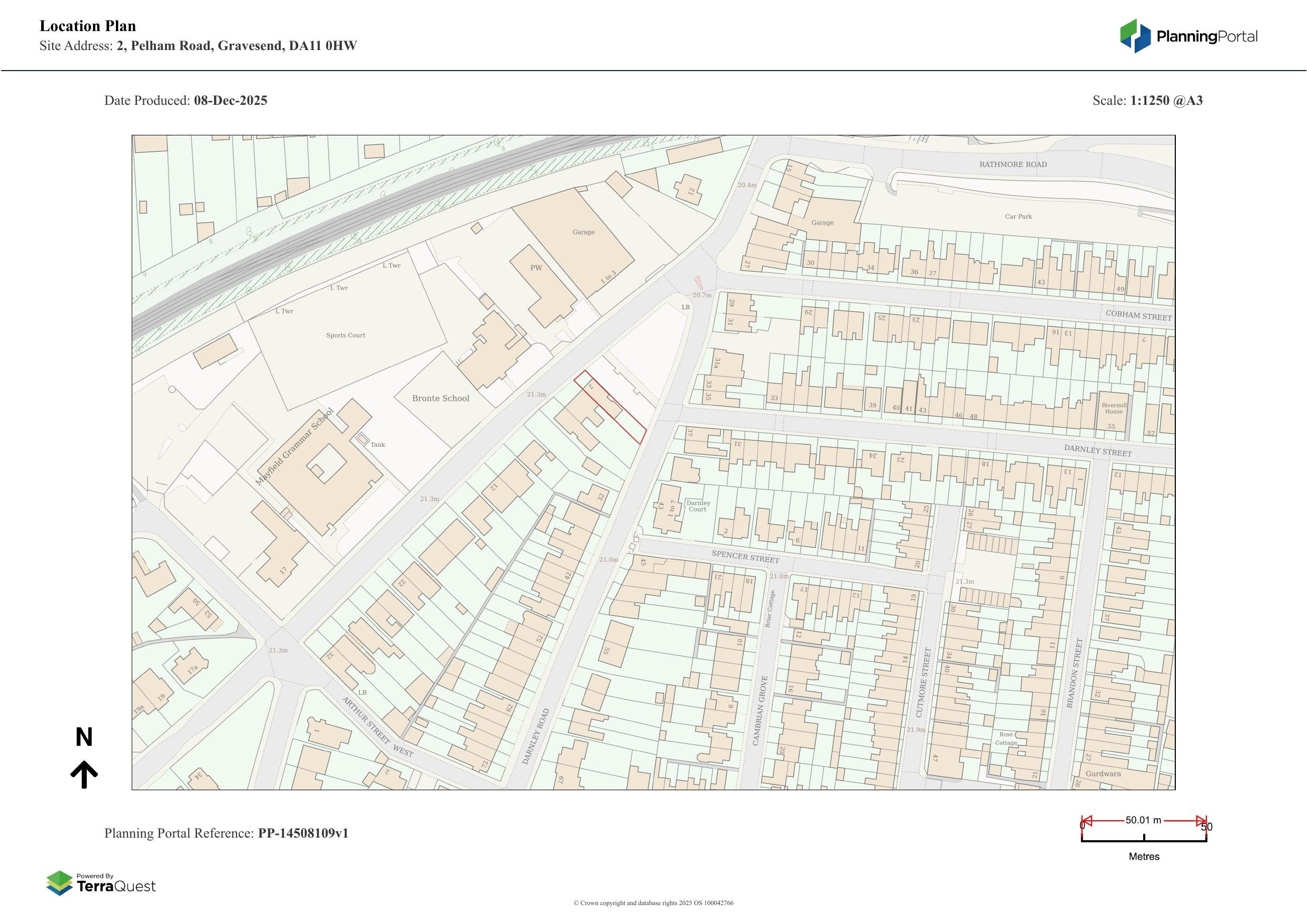Click the Mayfield Grammar School label
This screenshot has height=924, width=1307.
tap(294, 447)
